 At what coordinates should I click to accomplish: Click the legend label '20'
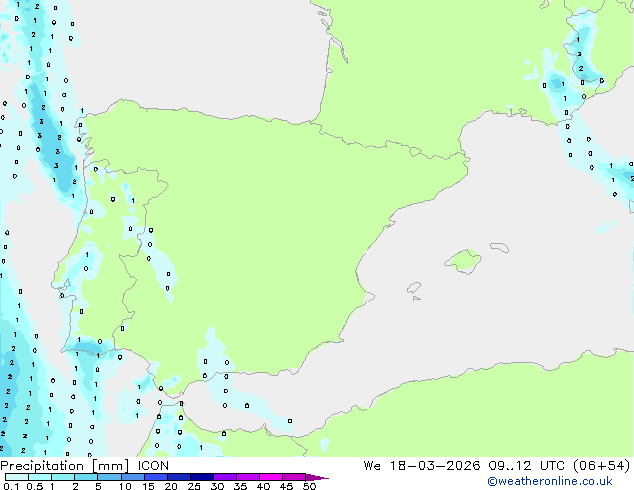171,486
